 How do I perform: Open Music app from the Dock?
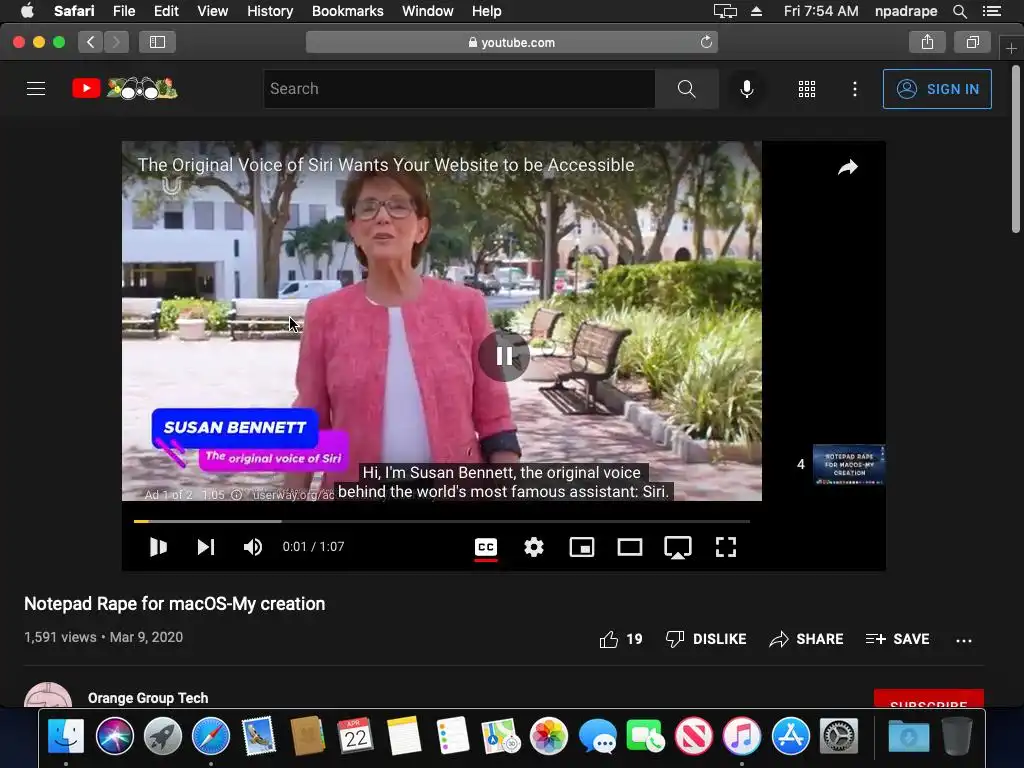[742, 736]
